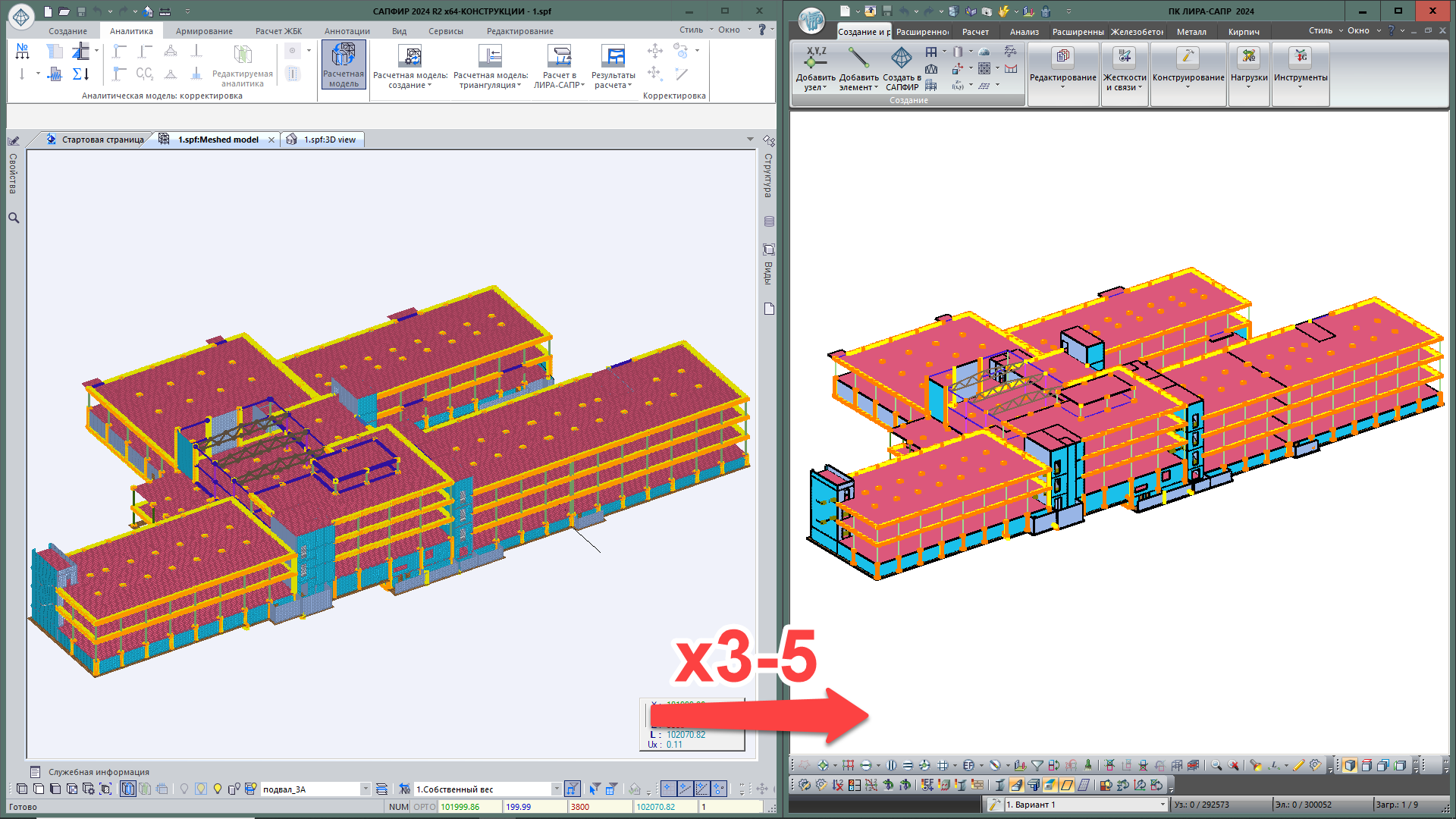Toggle the yellow light bulb visibility icon

coord(218,789)
